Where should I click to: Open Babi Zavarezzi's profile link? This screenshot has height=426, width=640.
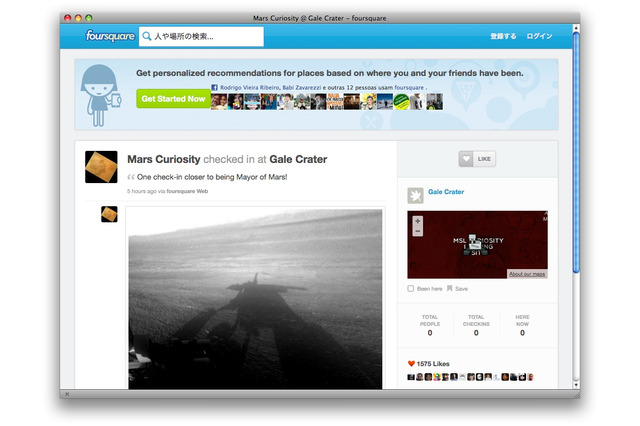pyautogui.click(x=302, y=87)
